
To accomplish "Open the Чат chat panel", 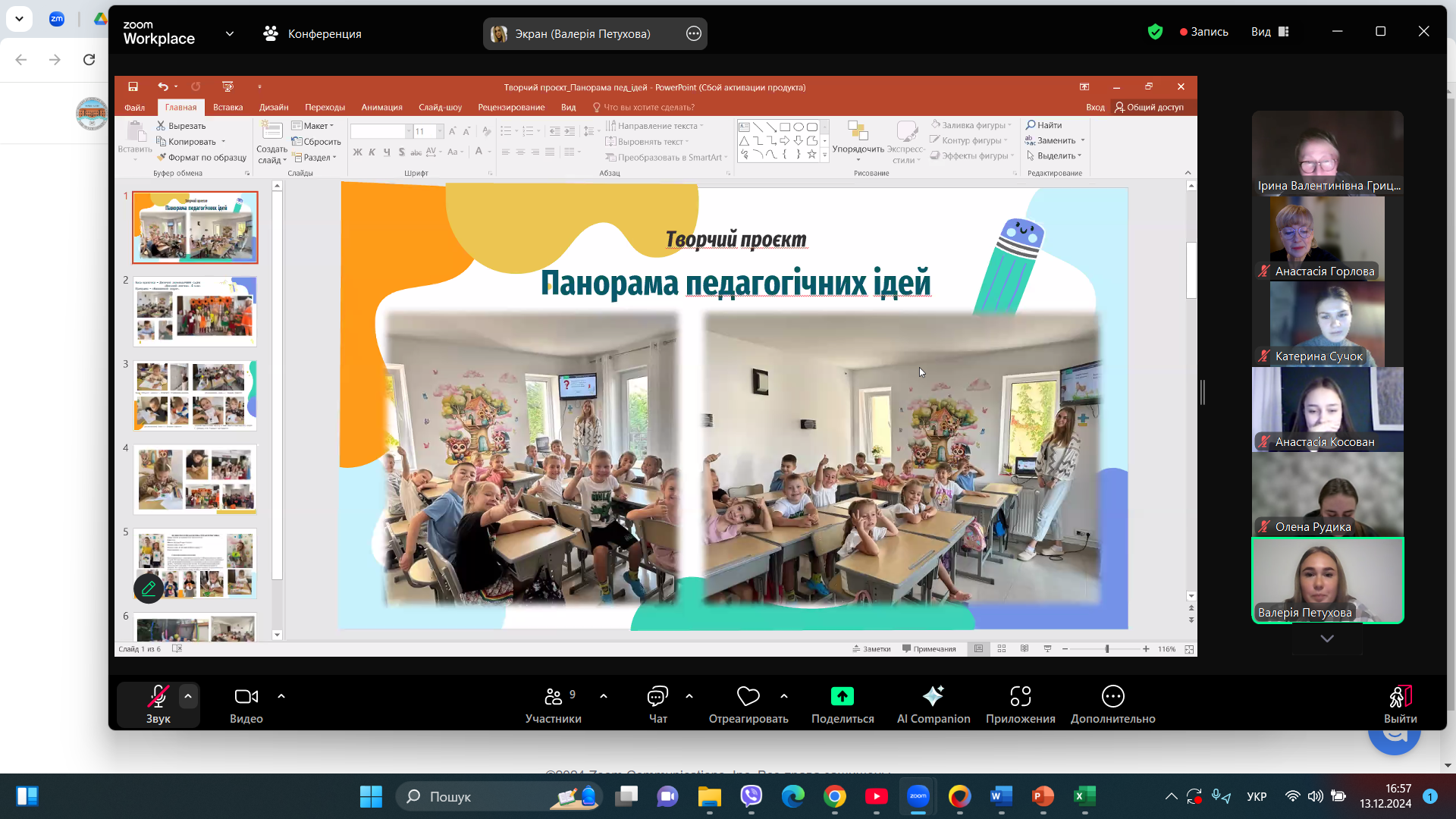I will [657, 704].
